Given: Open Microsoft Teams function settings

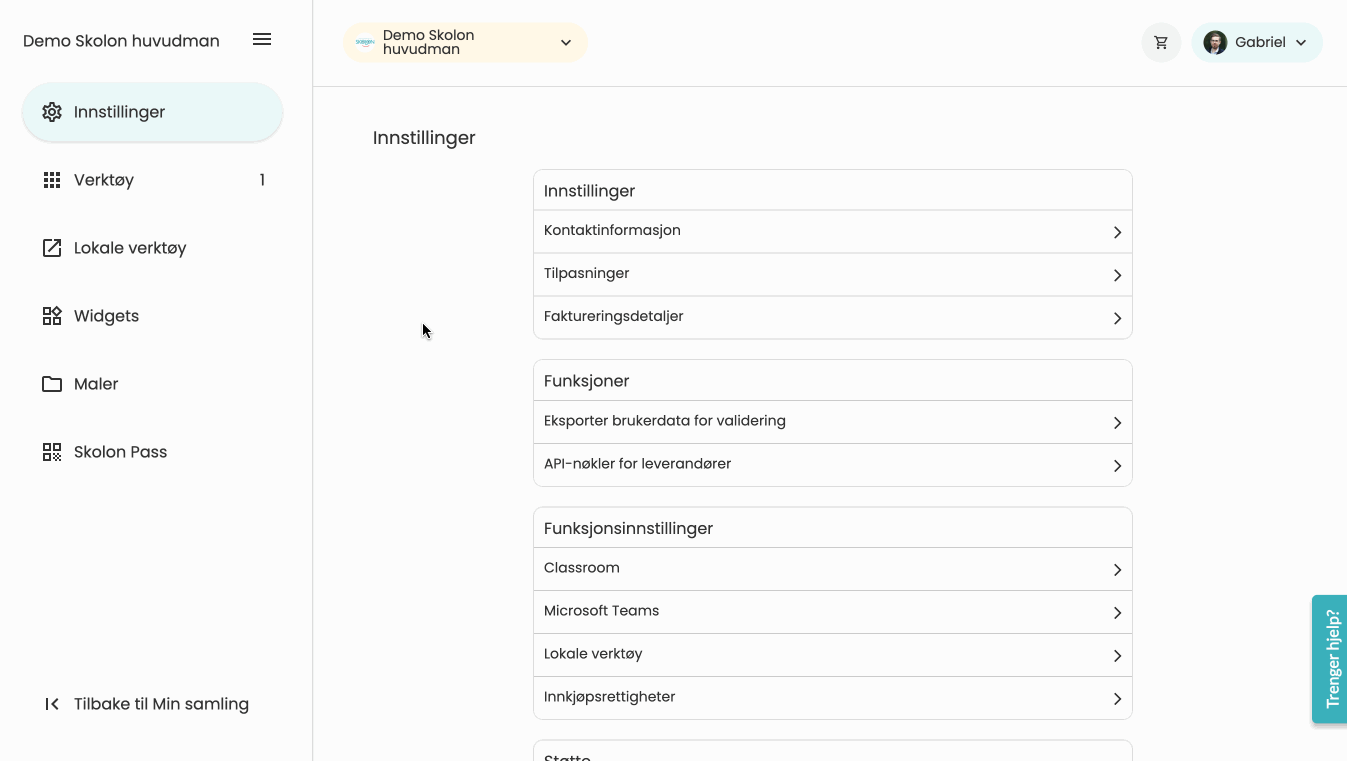Looking at the screenshot, I should point(832,611).
